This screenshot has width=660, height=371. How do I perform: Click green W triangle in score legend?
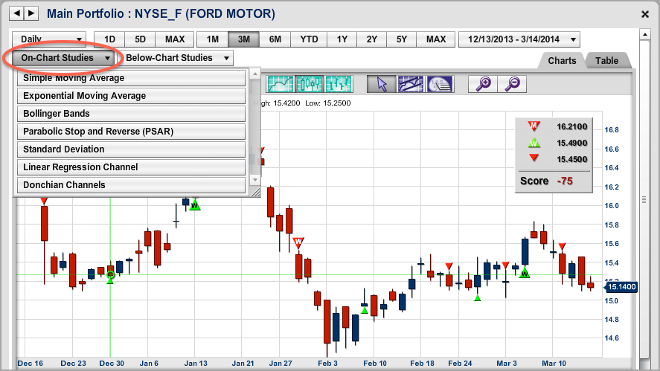(x=534, y=143)
